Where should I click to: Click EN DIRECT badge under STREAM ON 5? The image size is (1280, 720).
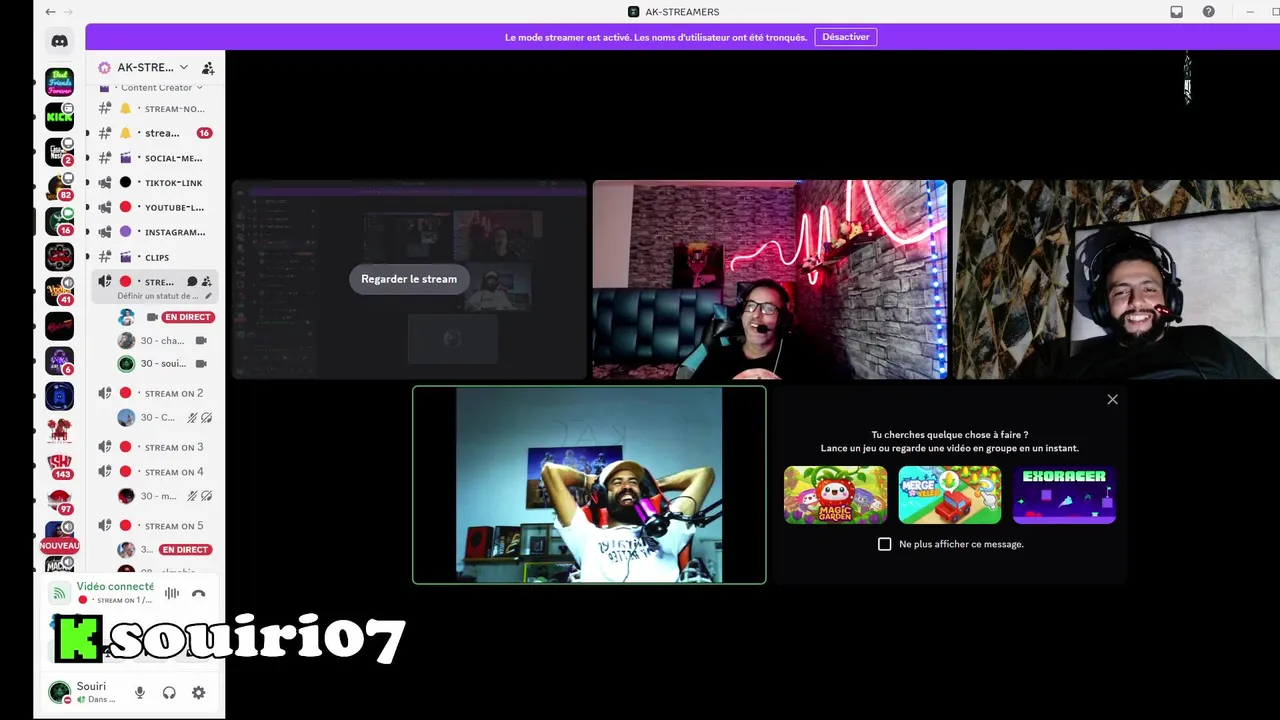pyautogui.click(x=185, y=550)
